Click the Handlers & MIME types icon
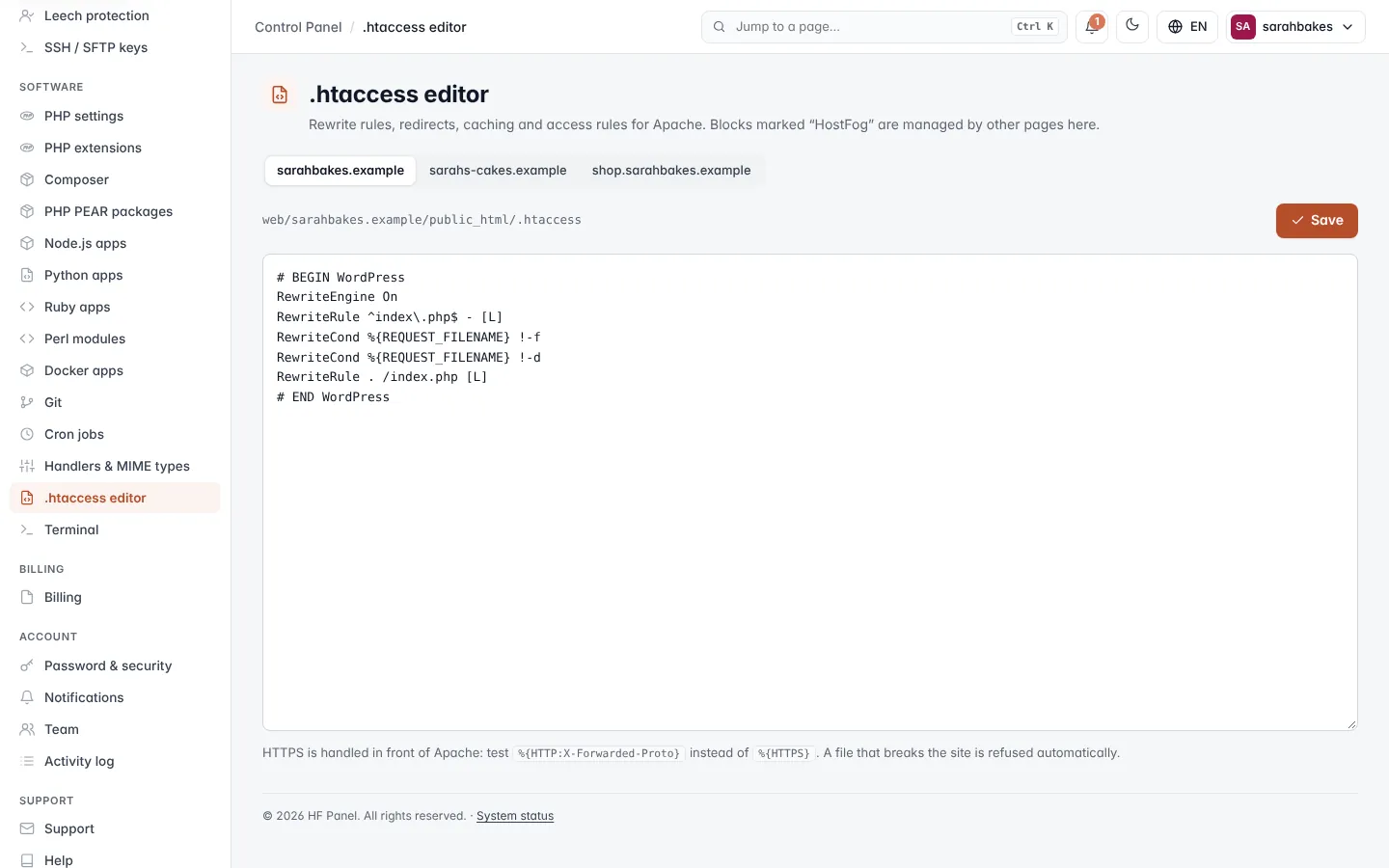 (x=27, y=466)
